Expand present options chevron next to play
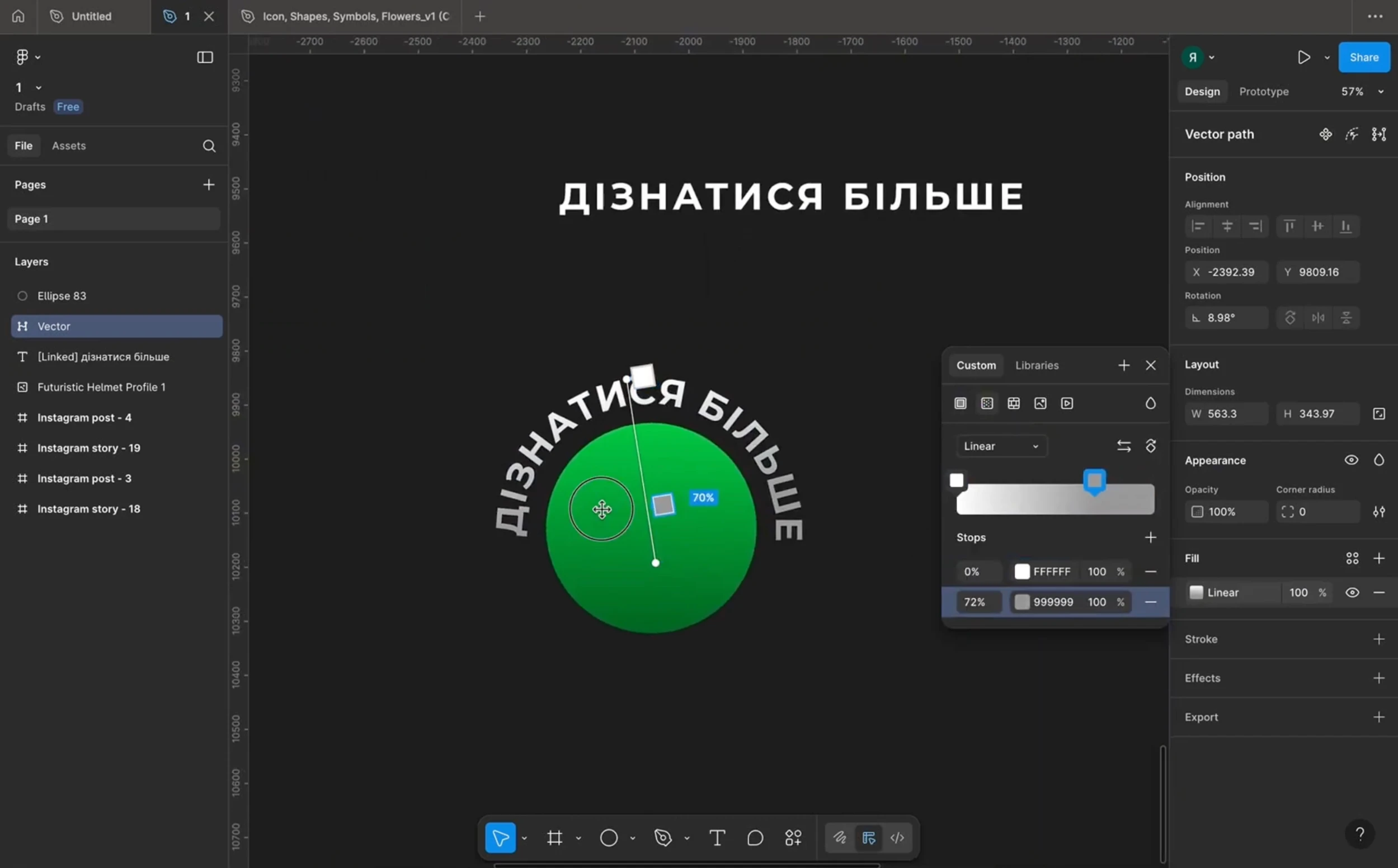 1327,58
